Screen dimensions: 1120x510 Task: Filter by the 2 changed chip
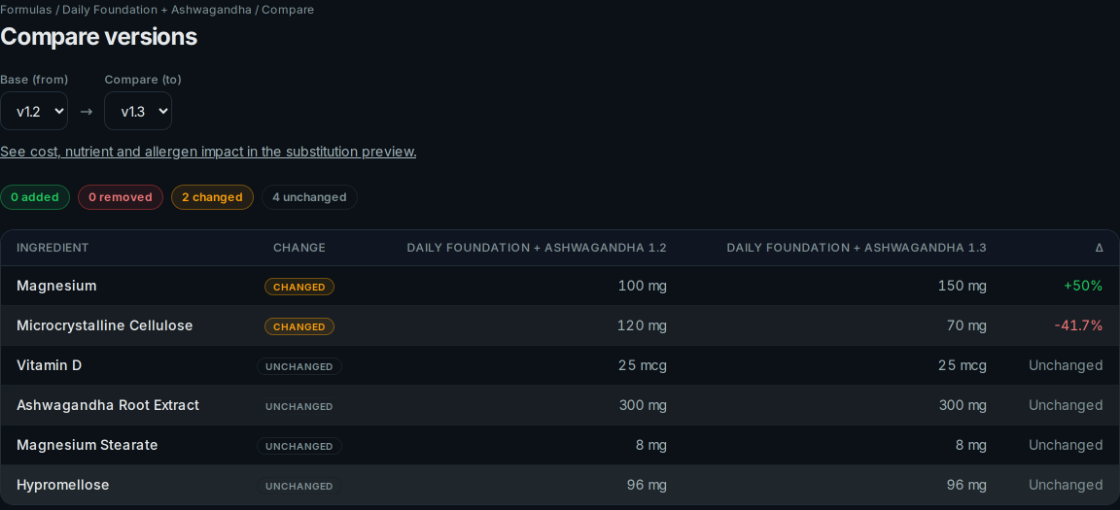pyautogui.click(x=212, y=197)
